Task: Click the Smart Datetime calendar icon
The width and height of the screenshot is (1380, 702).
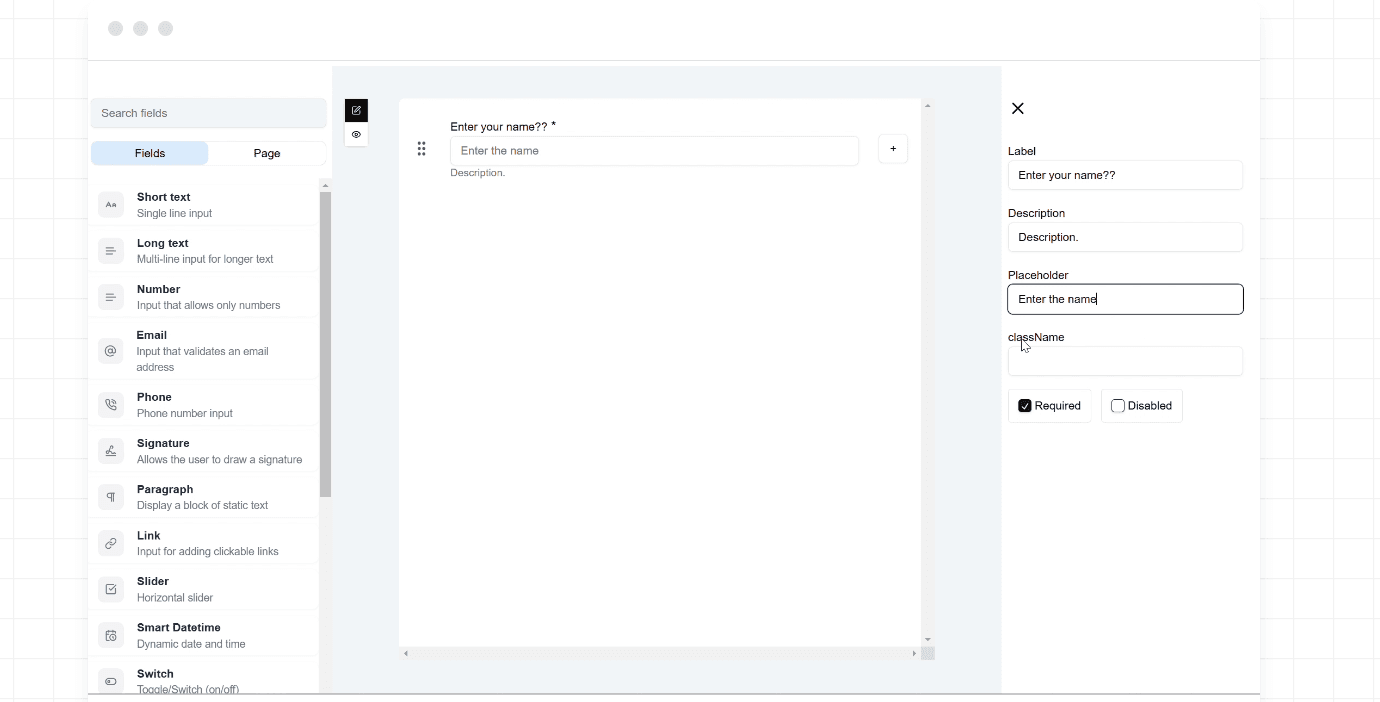Action: click(x=111, y=635)
